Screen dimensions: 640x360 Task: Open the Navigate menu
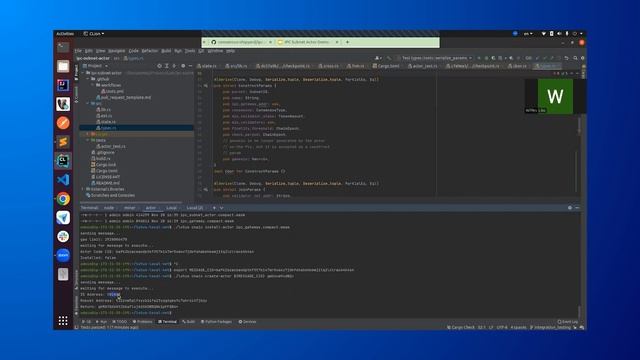[x=116, y=51]
